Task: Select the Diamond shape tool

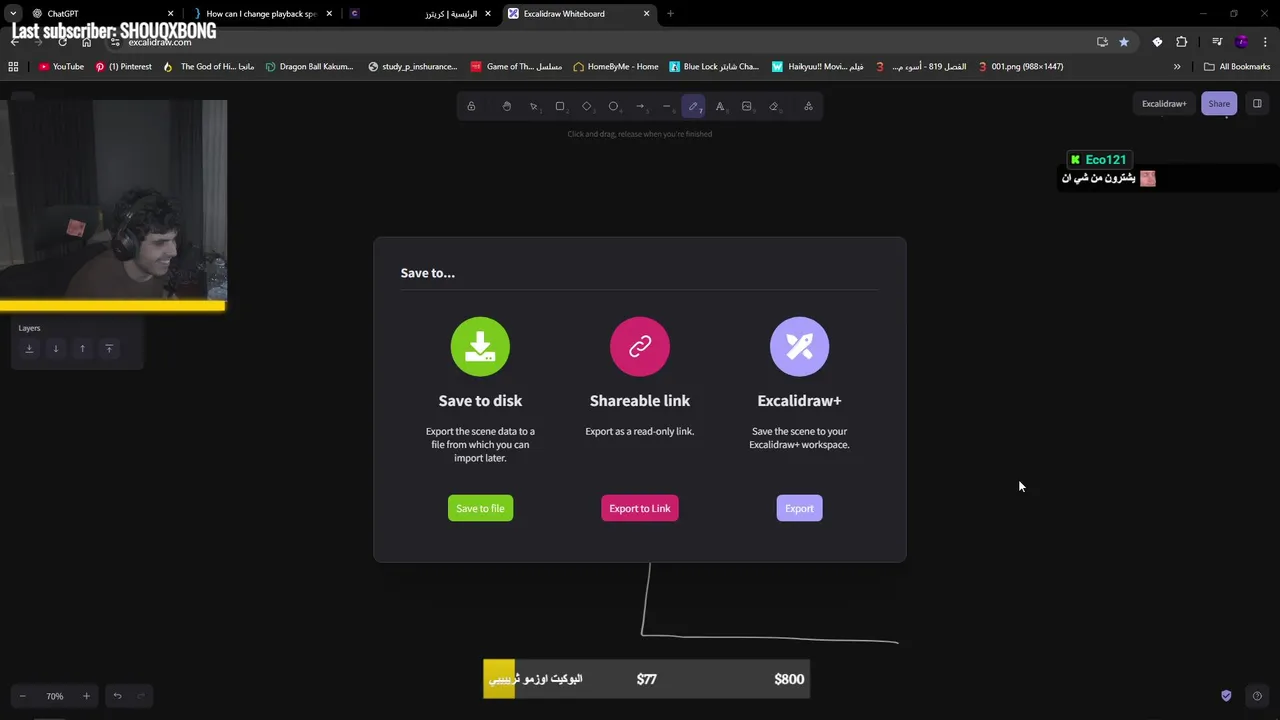Action: click(587, 106)
